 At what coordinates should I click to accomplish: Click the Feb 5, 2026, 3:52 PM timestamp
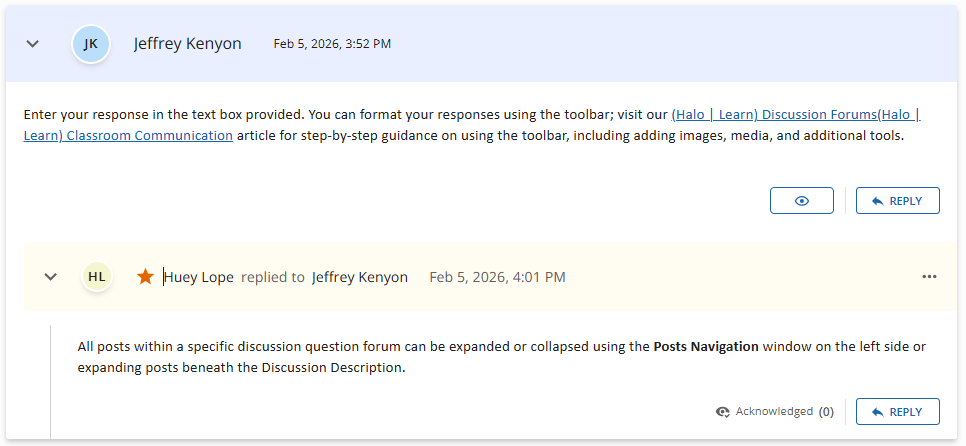tap(332, 44)
